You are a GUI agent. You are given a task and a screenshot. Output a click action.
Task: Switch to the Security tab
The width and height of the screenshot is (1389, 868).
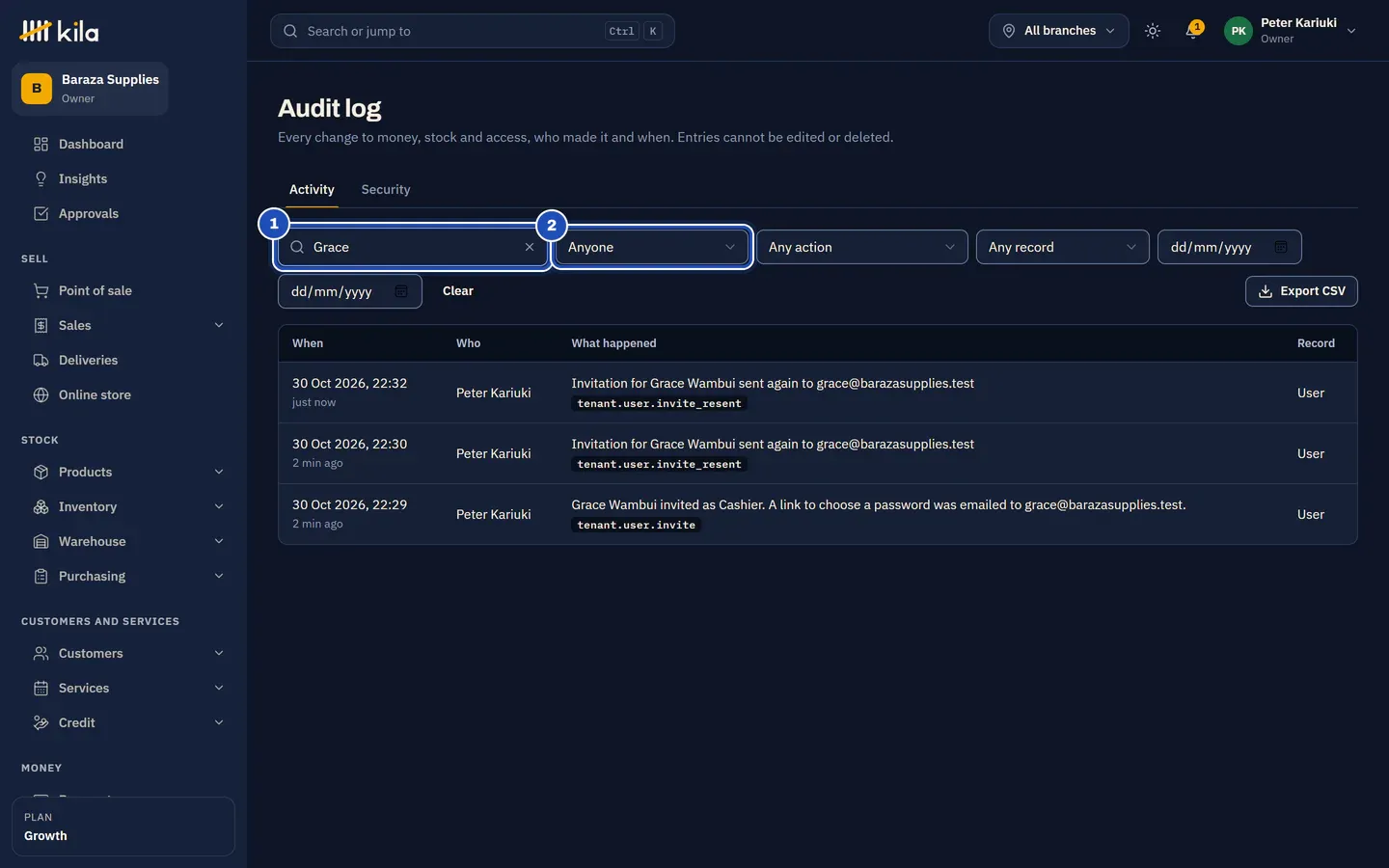(386, 189)
